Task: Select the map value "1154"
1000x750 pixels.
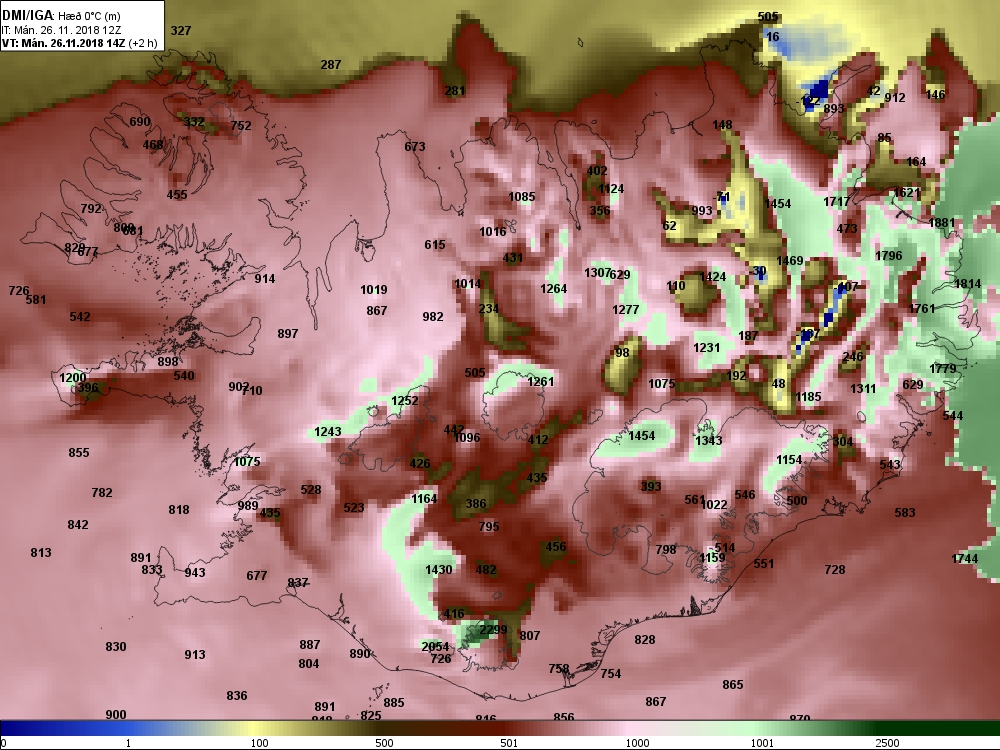Action: [x=789, y=460]
